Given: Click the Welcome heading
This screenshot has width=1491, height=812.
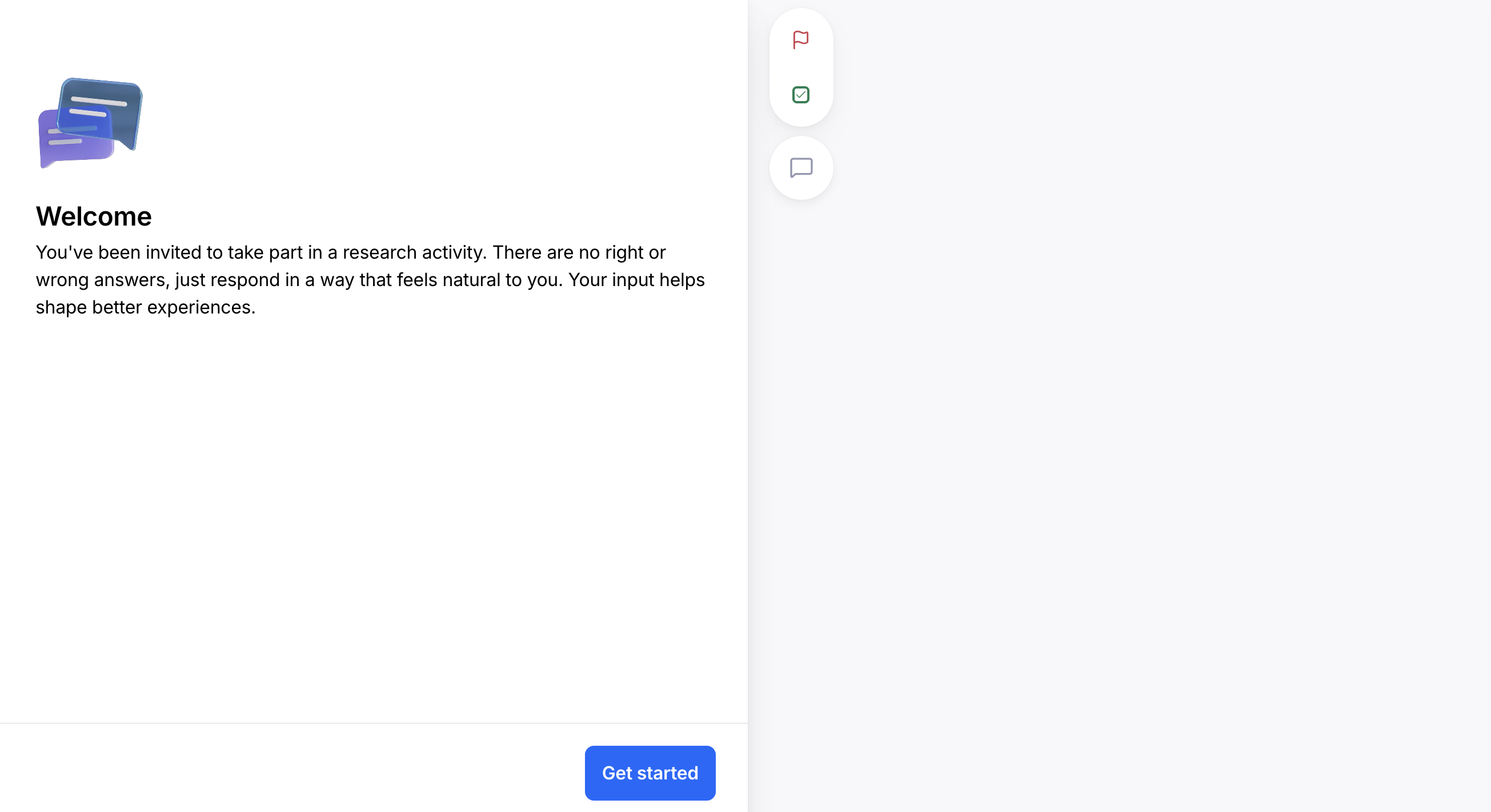Looking at the screenshot, I should 94,216.
